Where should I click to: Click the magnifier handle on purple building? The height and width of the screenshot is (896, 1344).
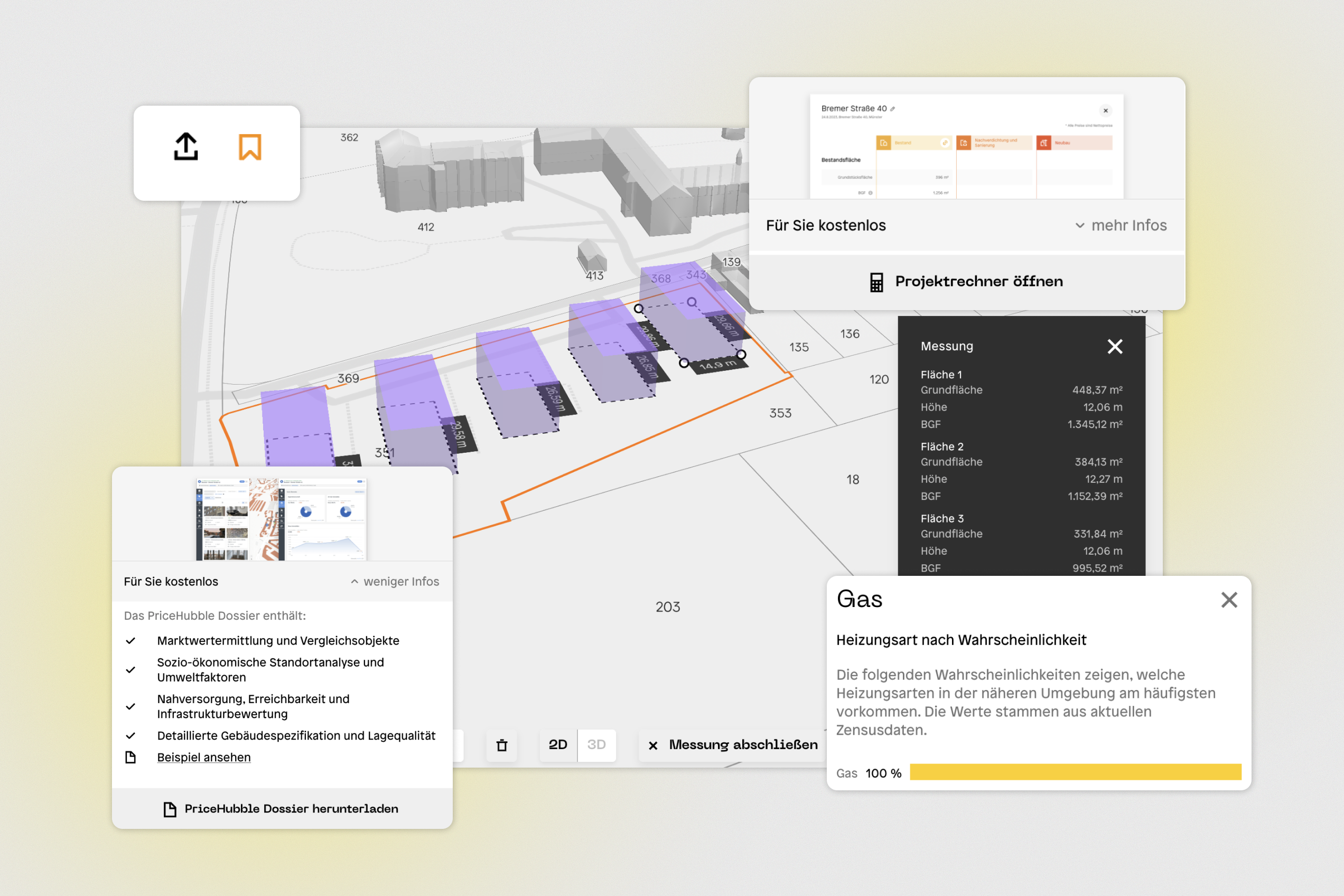692,302
